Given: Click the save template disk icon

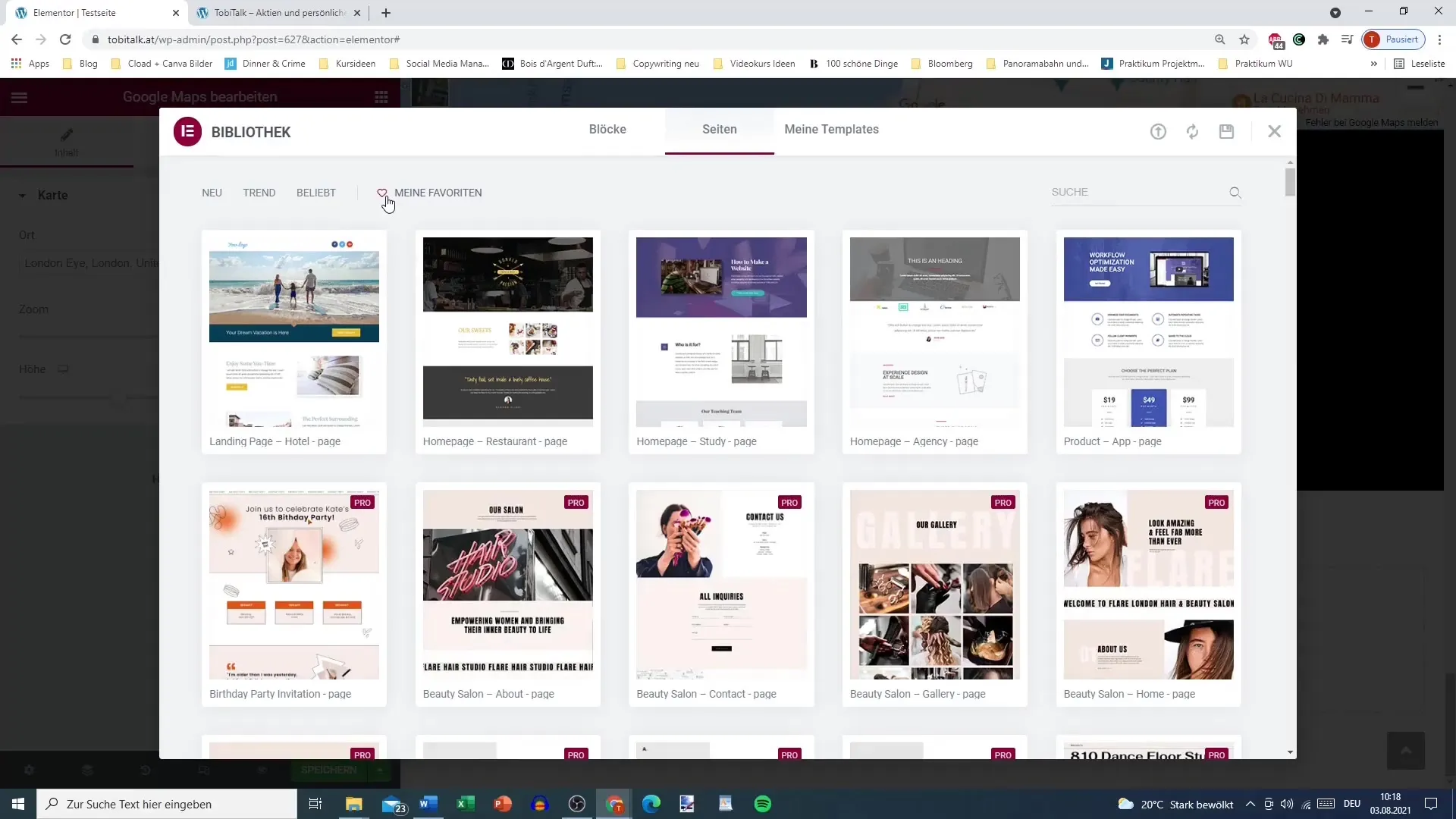Looking at the screenshot, I should (x=1226, y=131).
